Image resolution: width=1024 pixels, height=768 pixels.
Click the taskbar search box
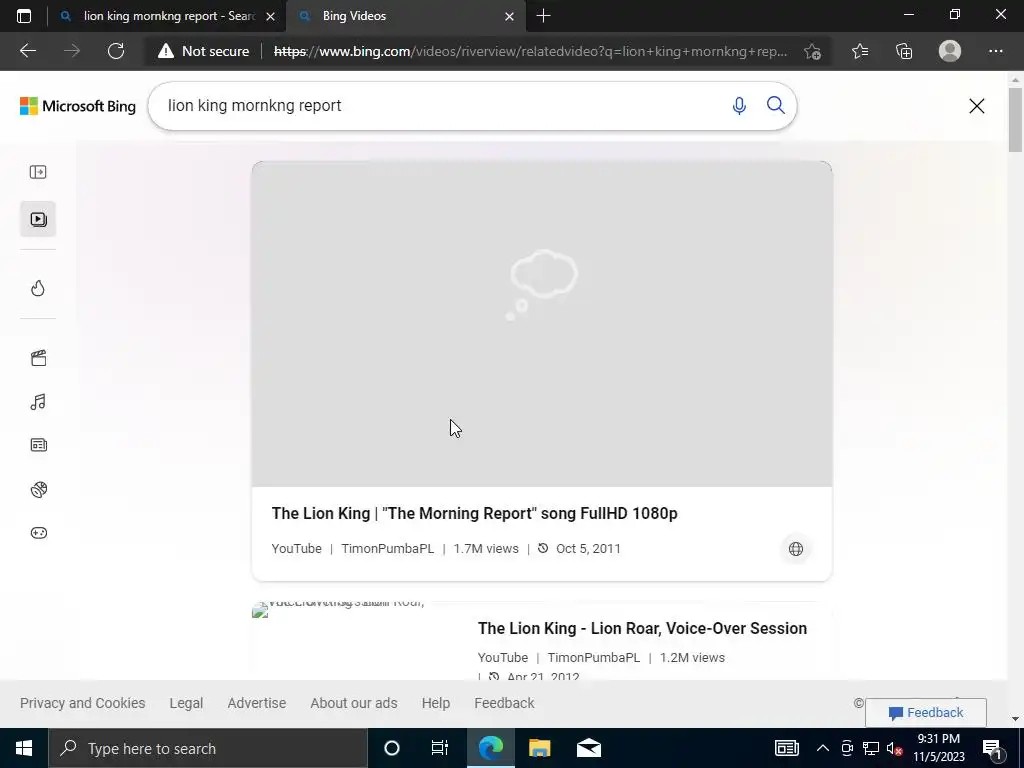click(208, 748)
